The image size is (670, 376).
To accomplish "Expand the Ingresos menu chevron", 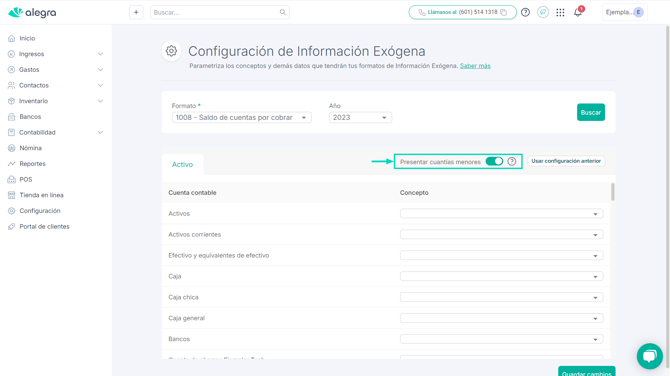I will 100,54.
